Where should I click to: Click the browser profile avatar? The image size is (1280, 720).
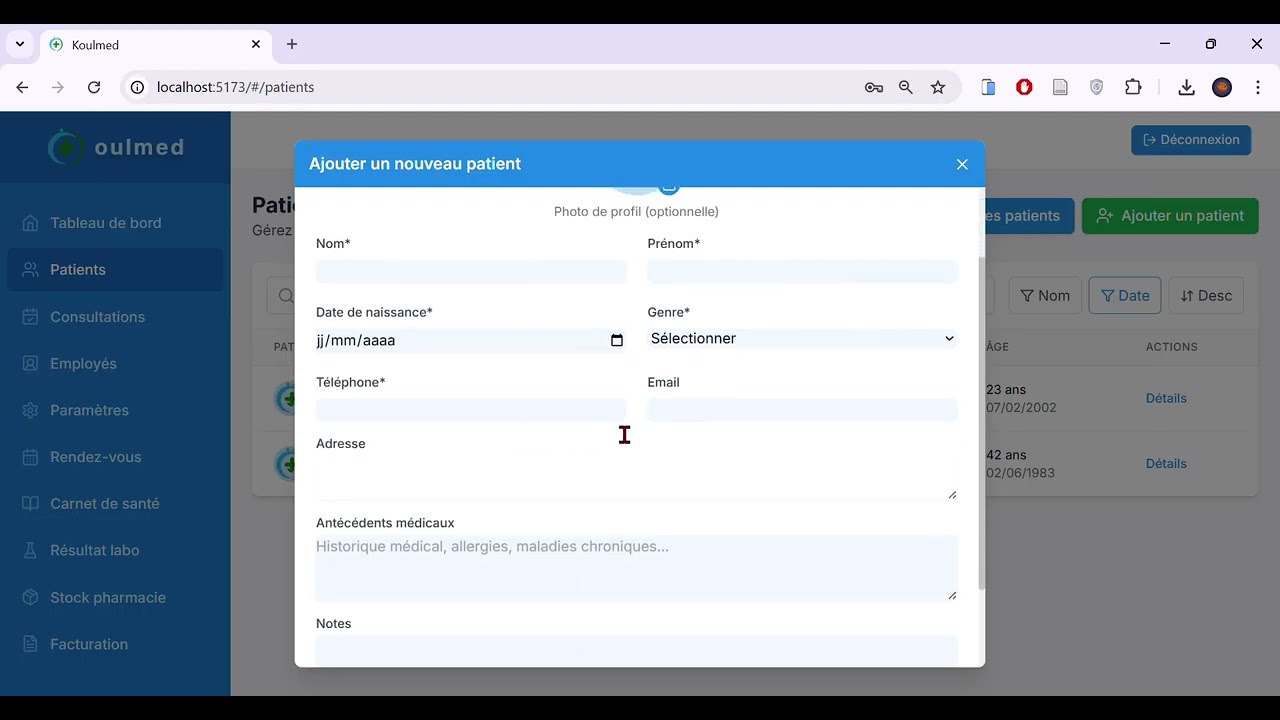(1222, 88)
